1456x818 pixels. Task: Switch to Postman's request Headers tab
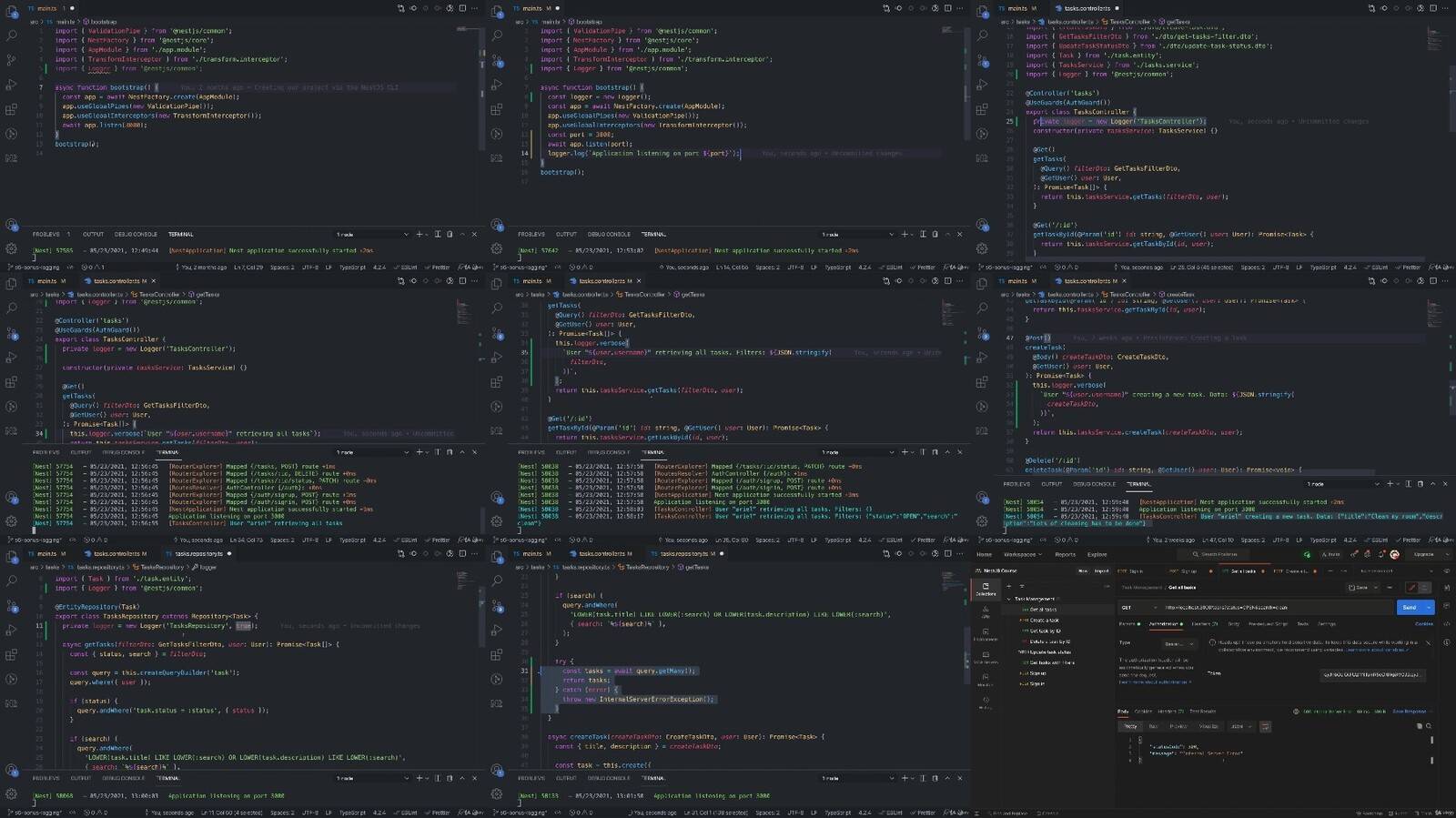tap(1205, 624)
